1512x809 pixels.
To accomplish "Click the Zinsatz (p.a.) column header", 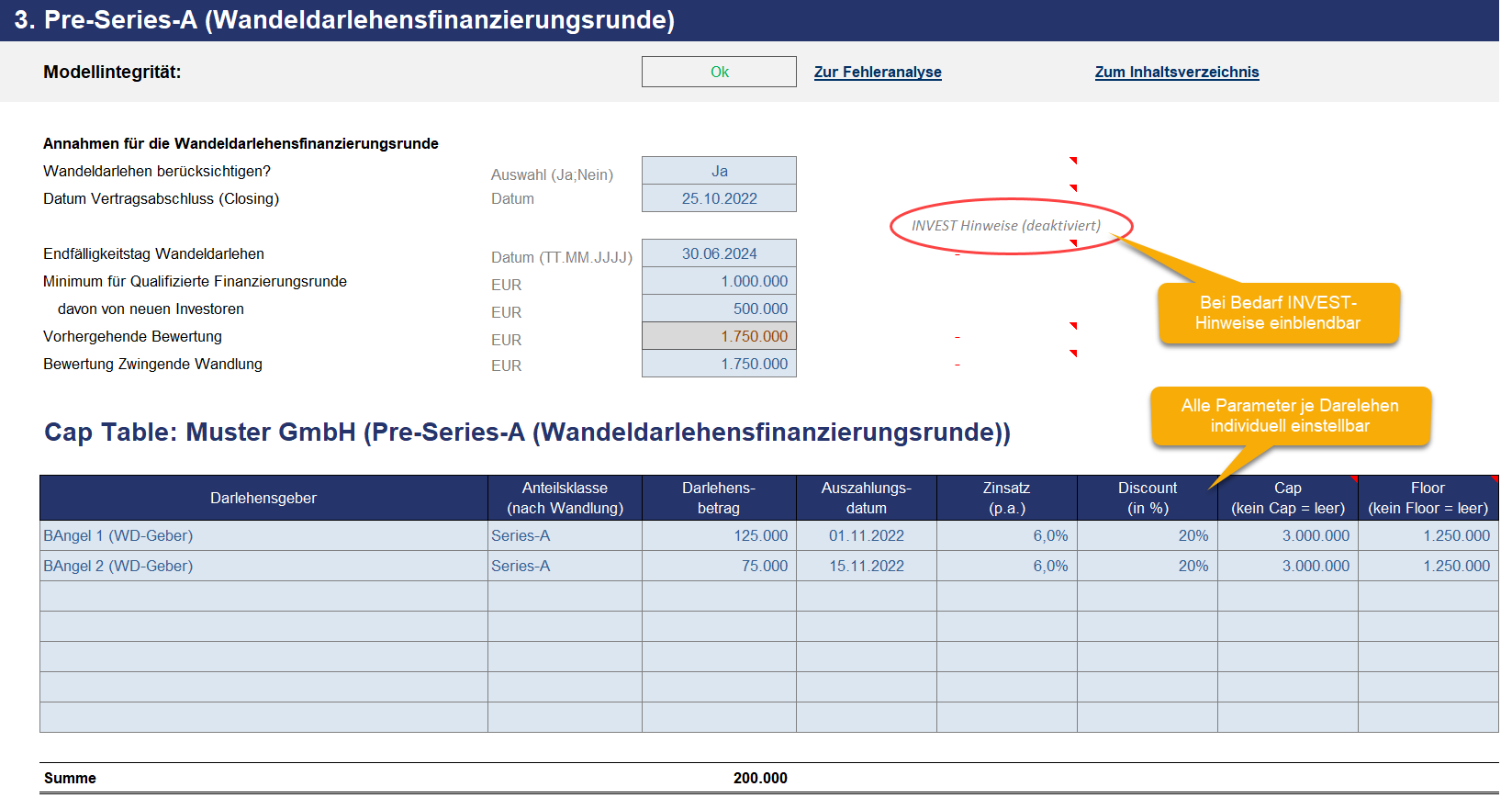I will tap(1007, 498).
